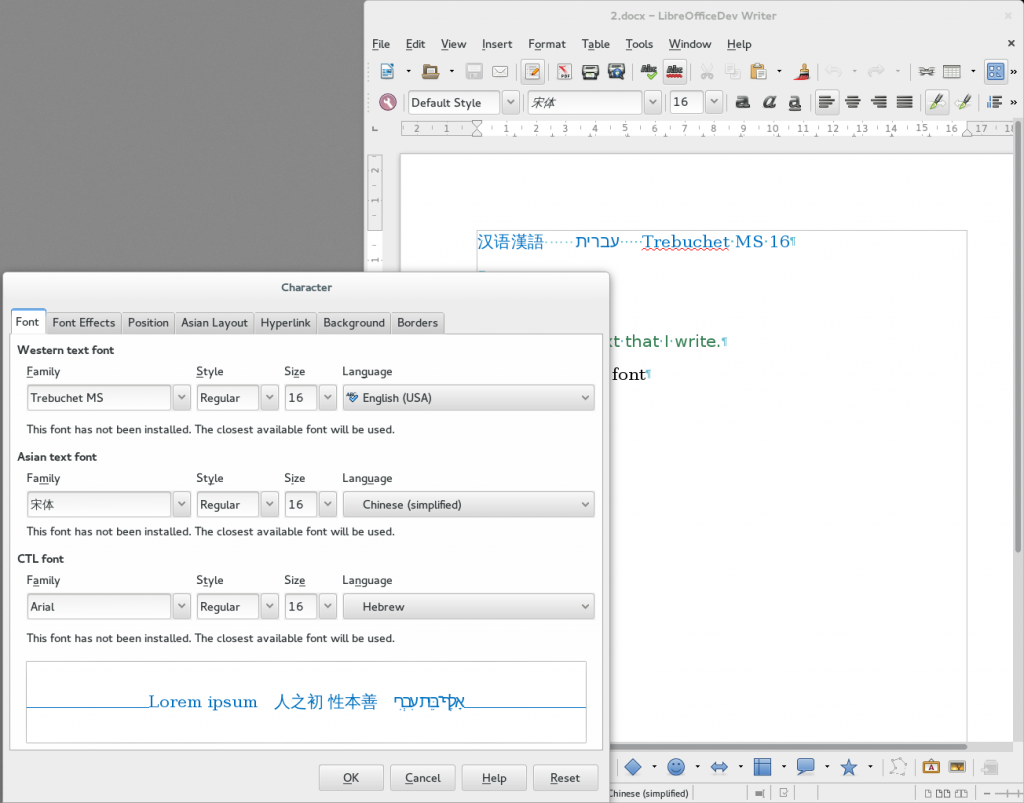Viewport: 1024px width, 803px height.
Task: Click the Right-To-Left text direction icon
Action: coord(963,102)
